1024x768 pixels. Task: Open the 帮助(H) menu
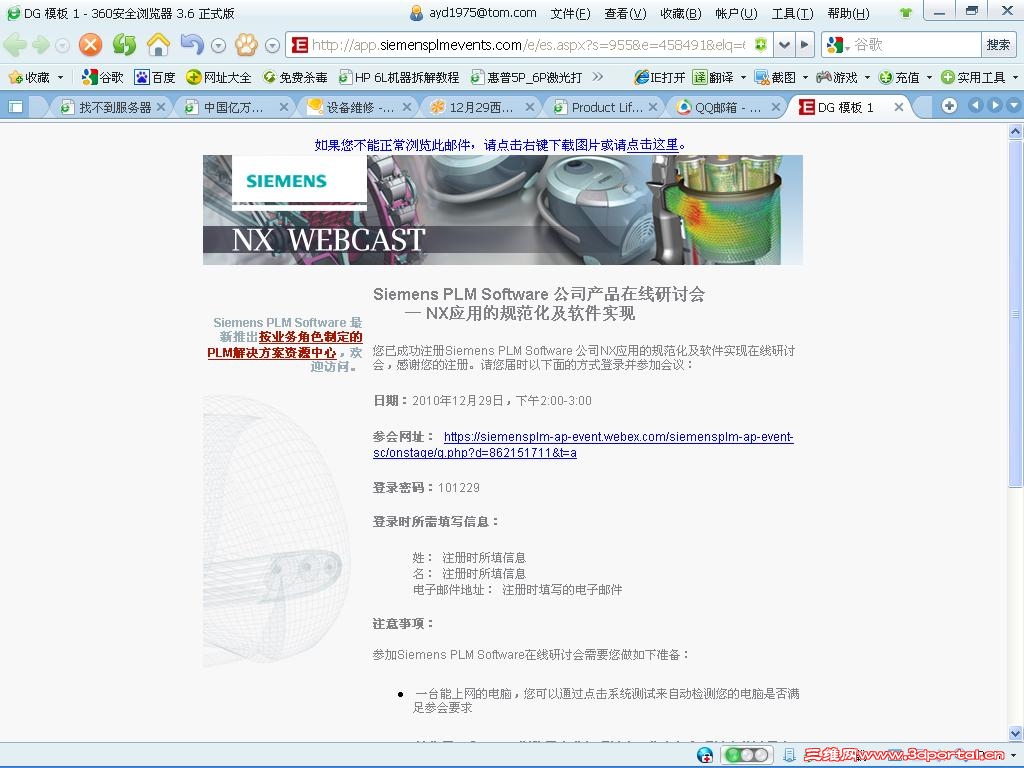coord(848,13)
